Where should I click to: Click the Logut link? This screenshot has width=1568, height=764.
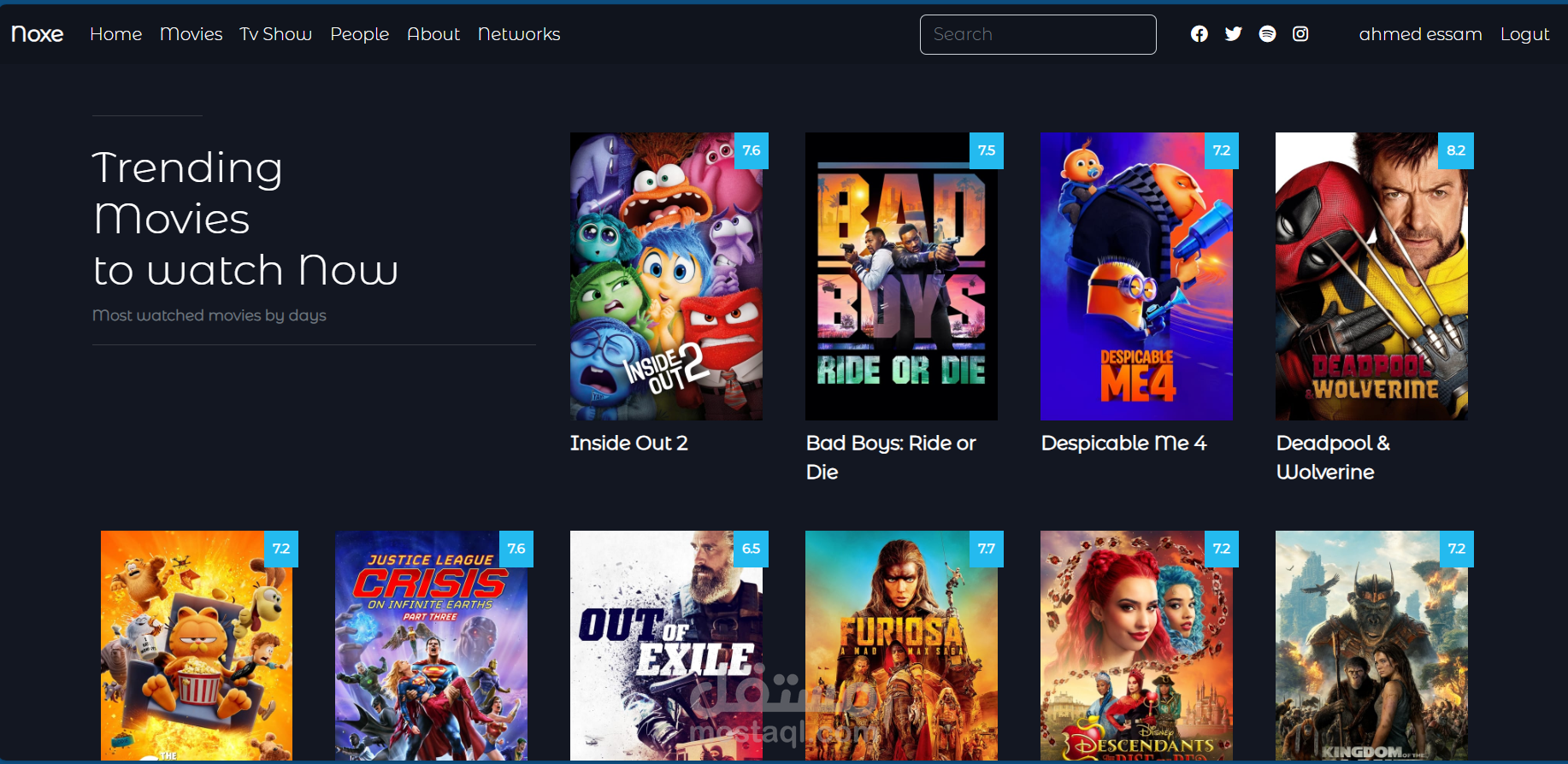[x=1524, y=34]
